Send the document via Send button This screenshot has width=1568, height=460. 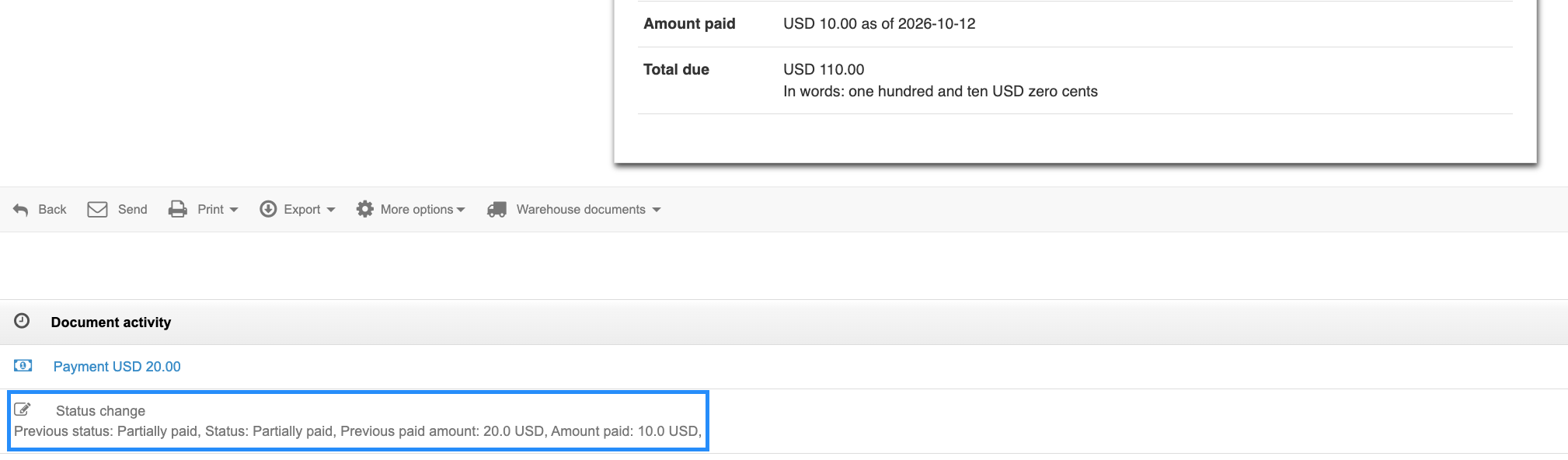(117, 210)
